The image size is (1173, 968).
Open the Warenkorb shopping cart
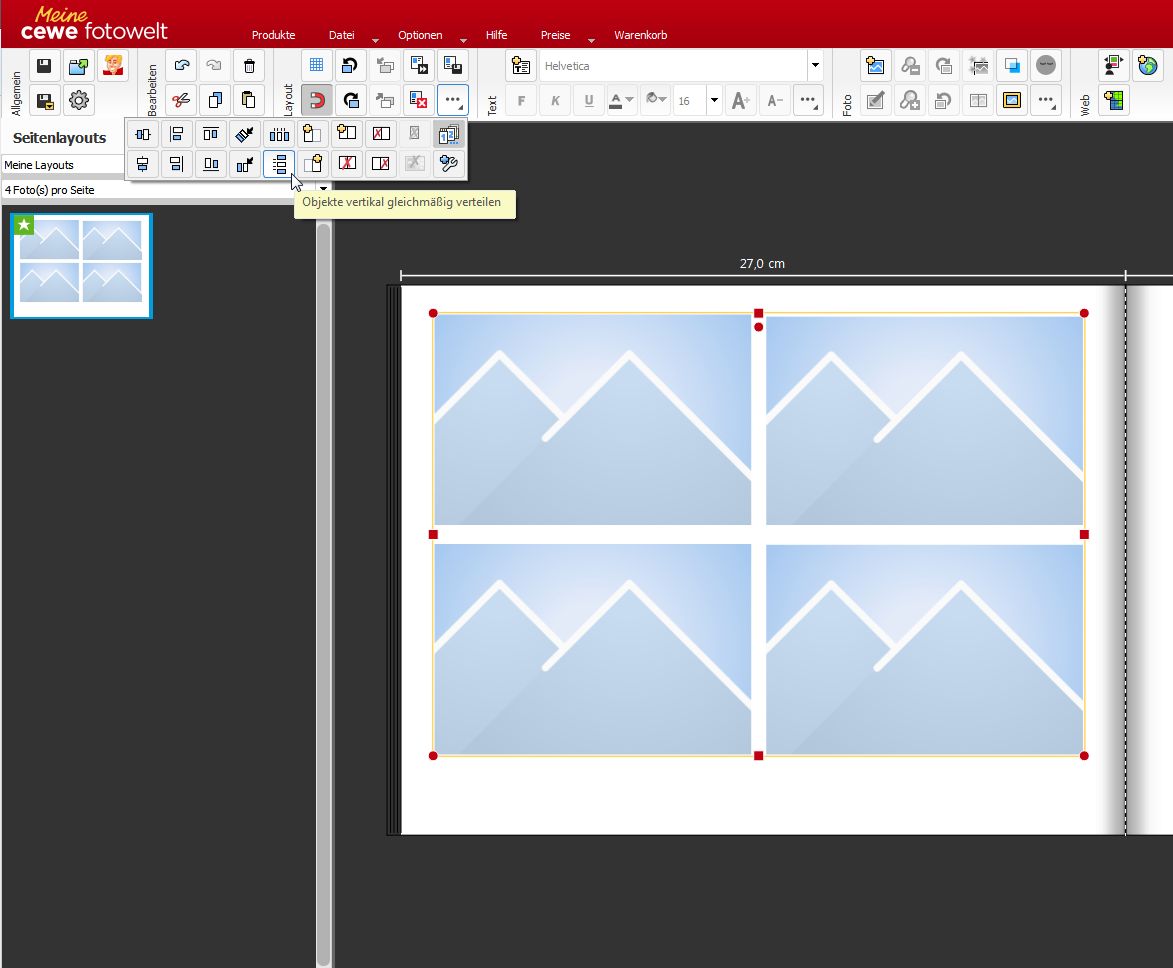[640, 35]
